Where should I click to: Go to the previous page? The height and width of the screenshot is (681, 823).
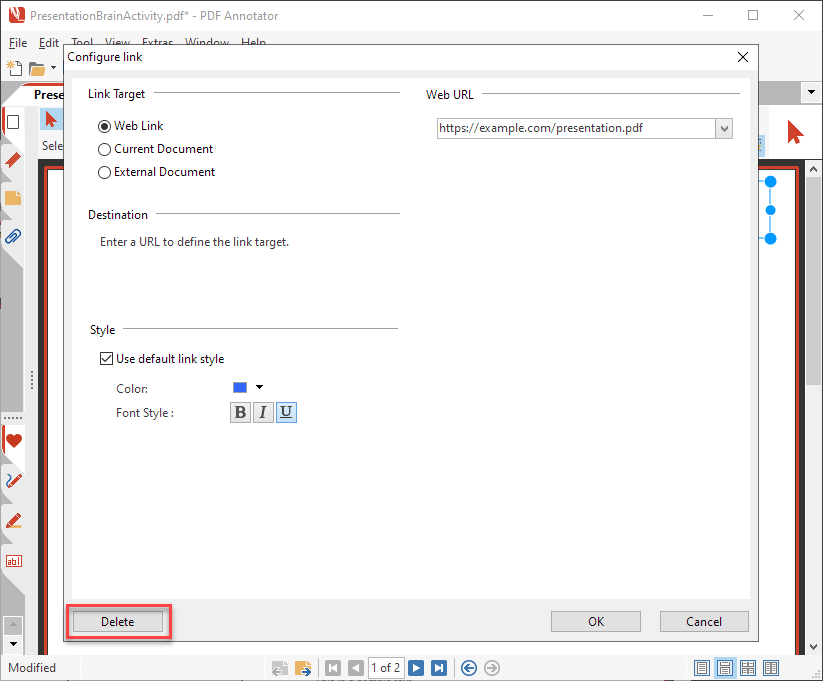356,668
